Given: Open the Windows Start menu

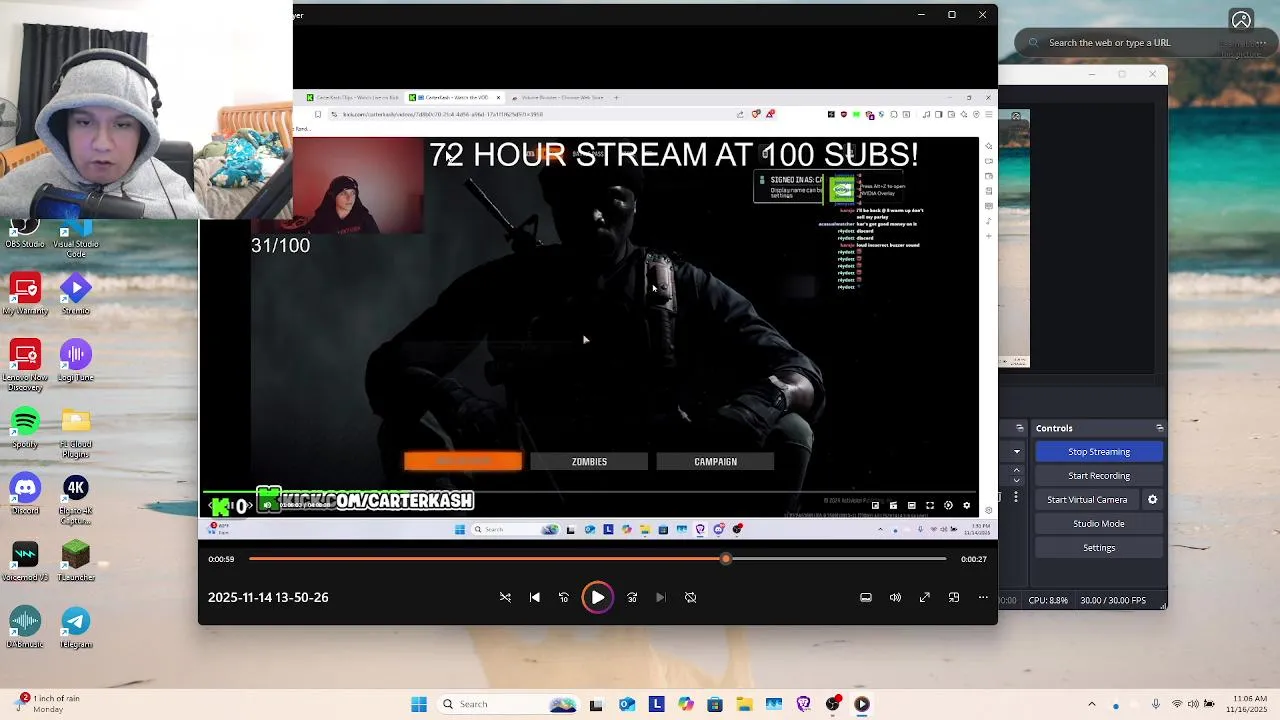Looking at the screenshot, I should tap(419, 704).
